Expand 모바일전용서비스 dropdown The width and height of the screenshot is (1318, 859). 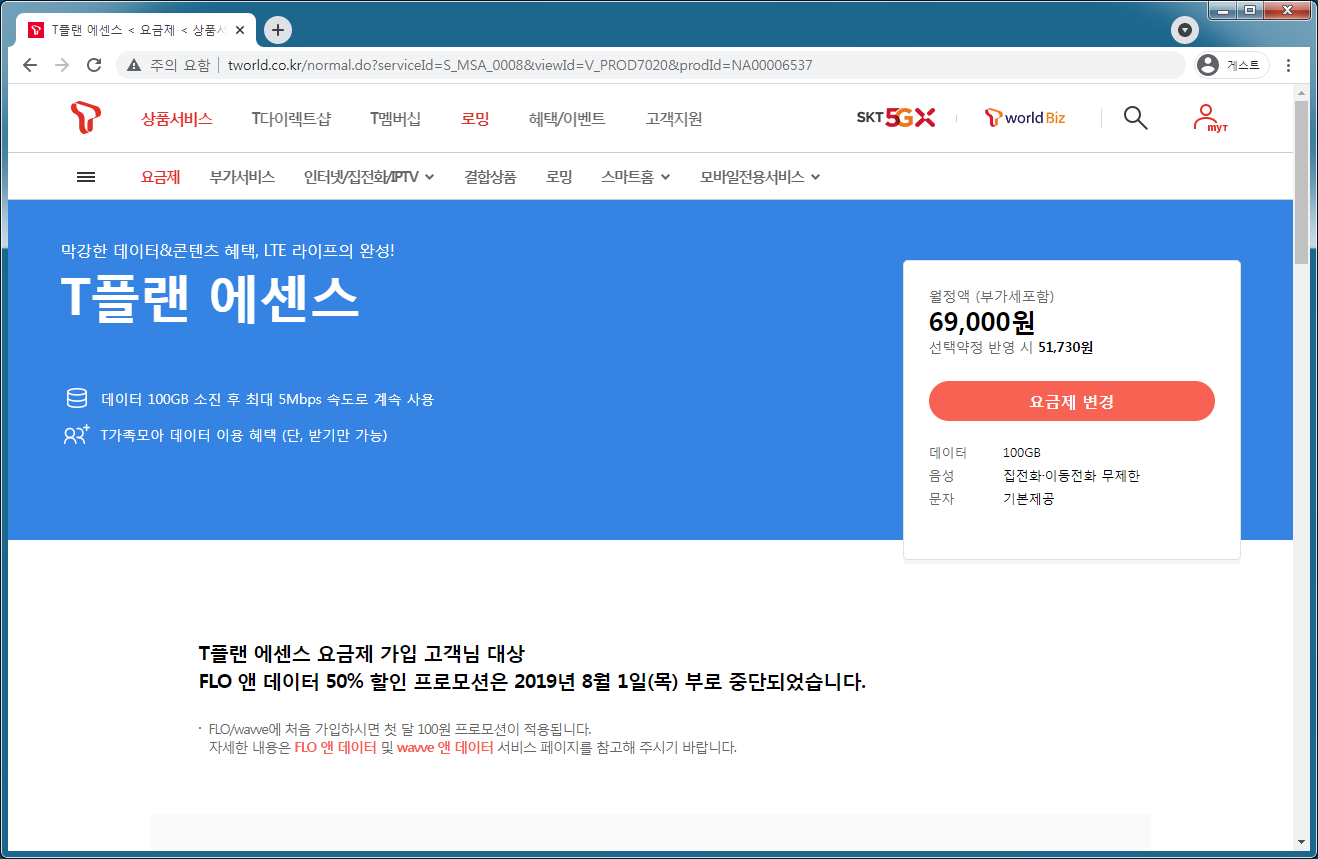click(760, 177)
